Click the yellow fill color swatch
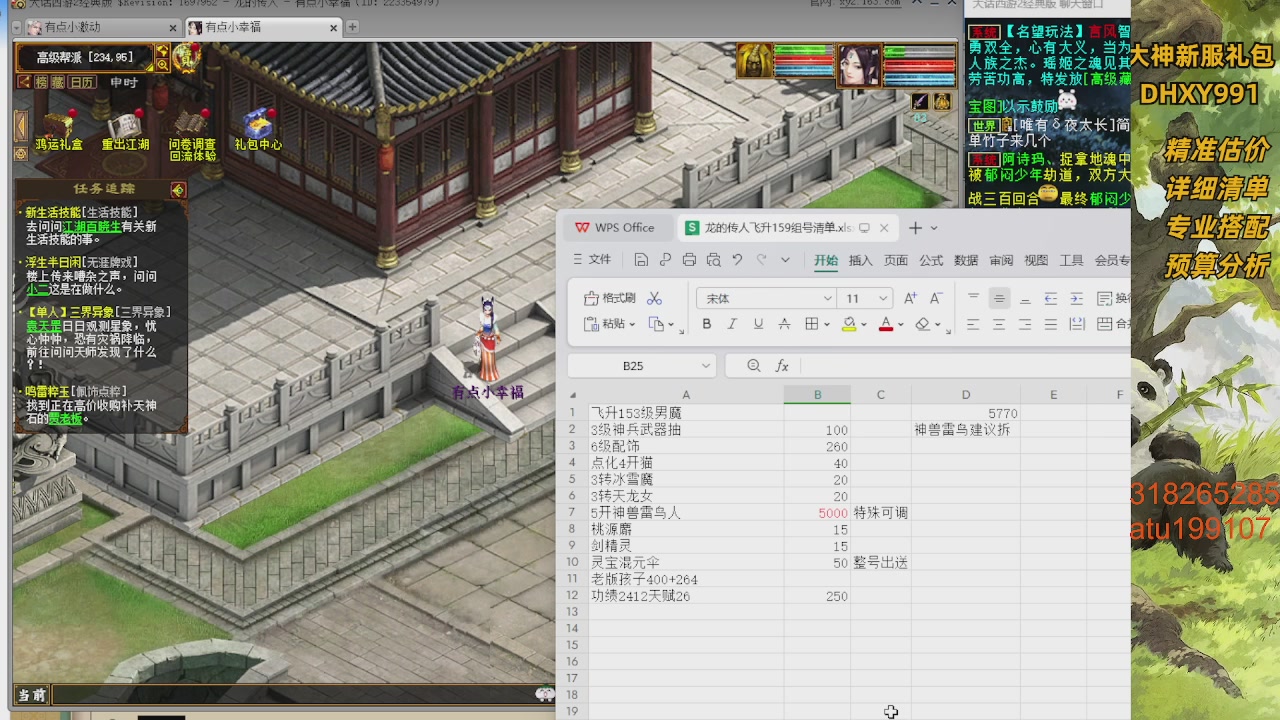This screenshot has width=1280, height=720. click(x=849, y=324)
